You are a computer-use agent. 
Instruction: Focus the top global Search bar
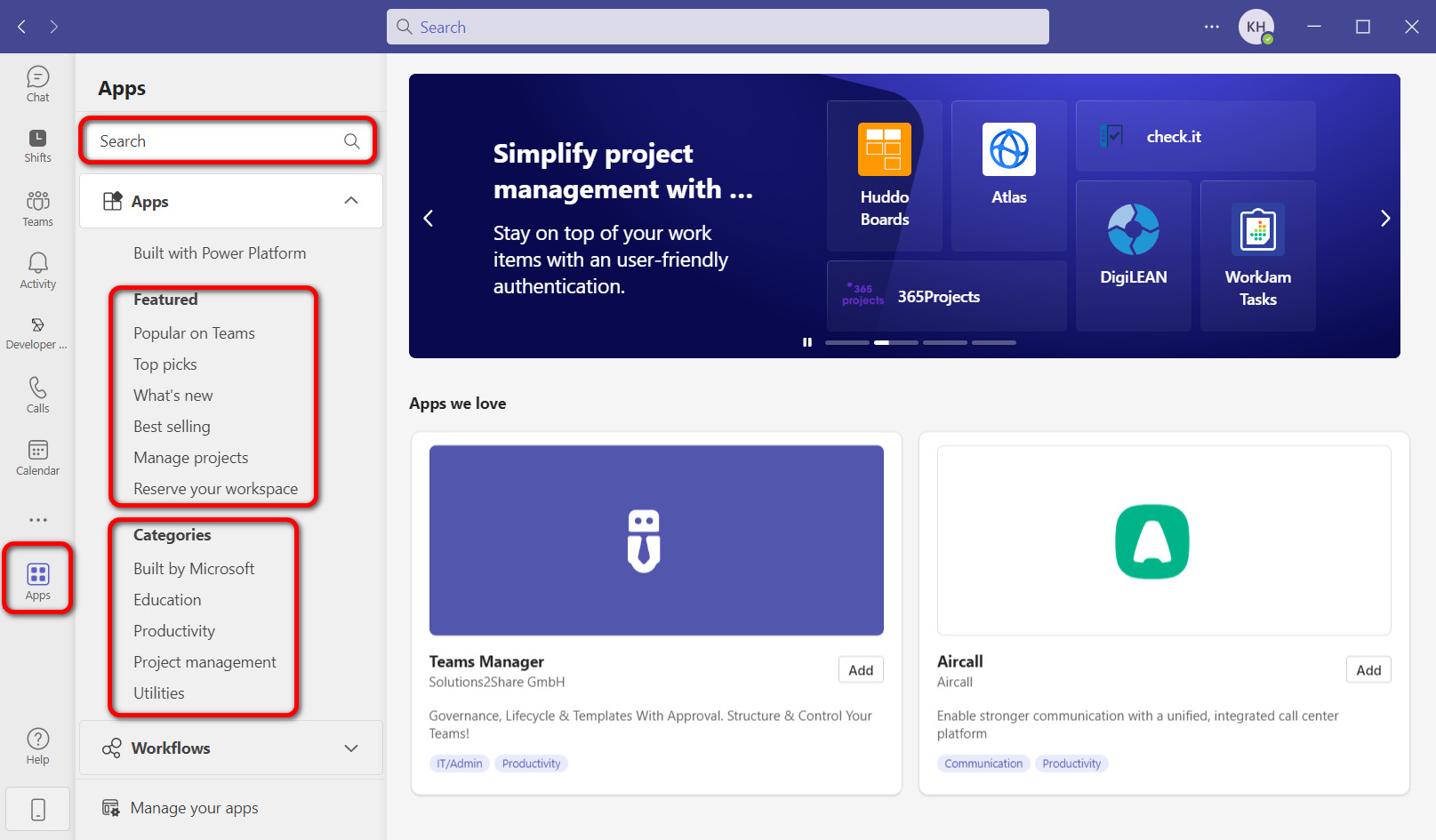tap(718, 27)
